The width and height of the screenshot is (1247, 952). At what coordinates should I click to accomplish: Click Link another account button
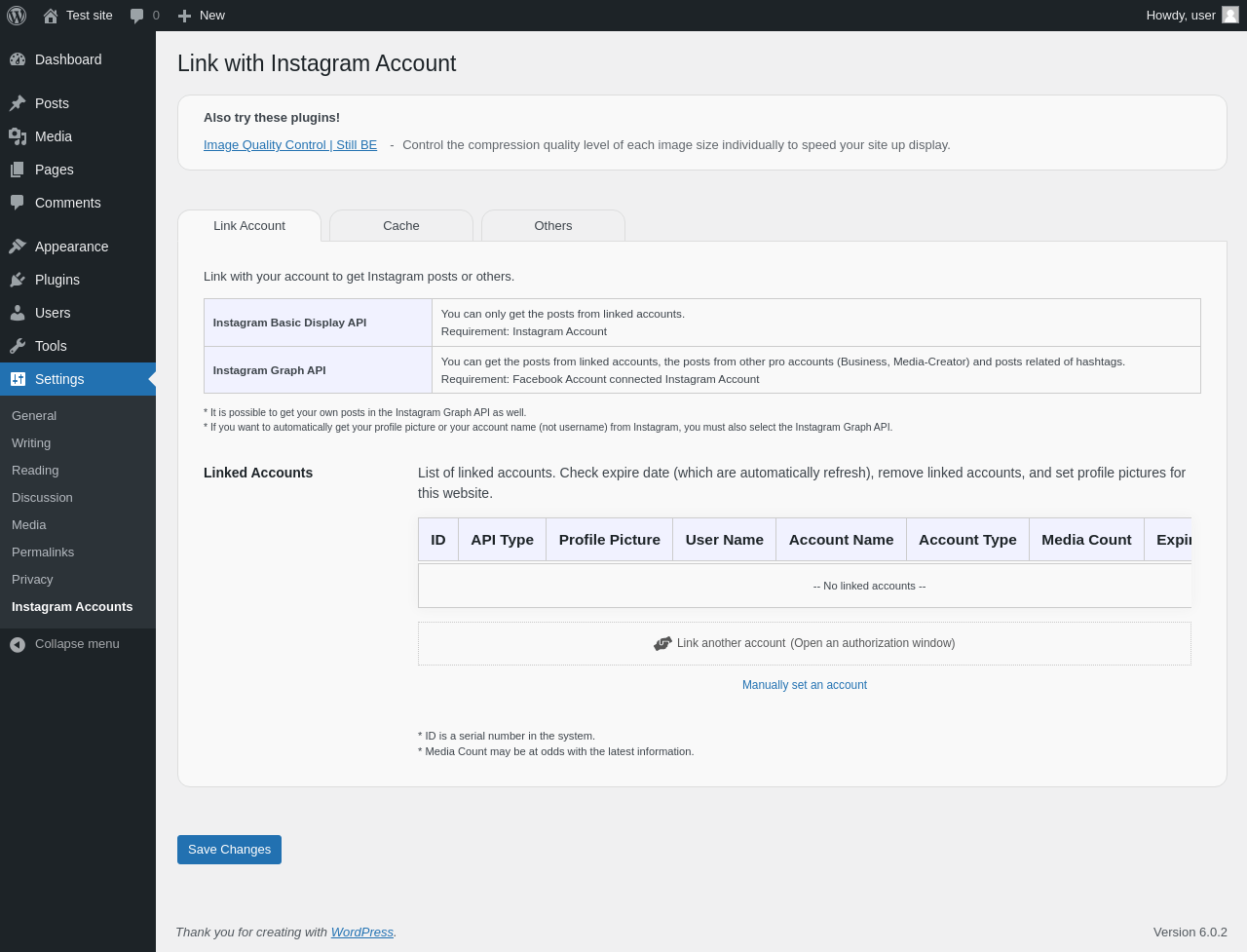coord(805,643)
